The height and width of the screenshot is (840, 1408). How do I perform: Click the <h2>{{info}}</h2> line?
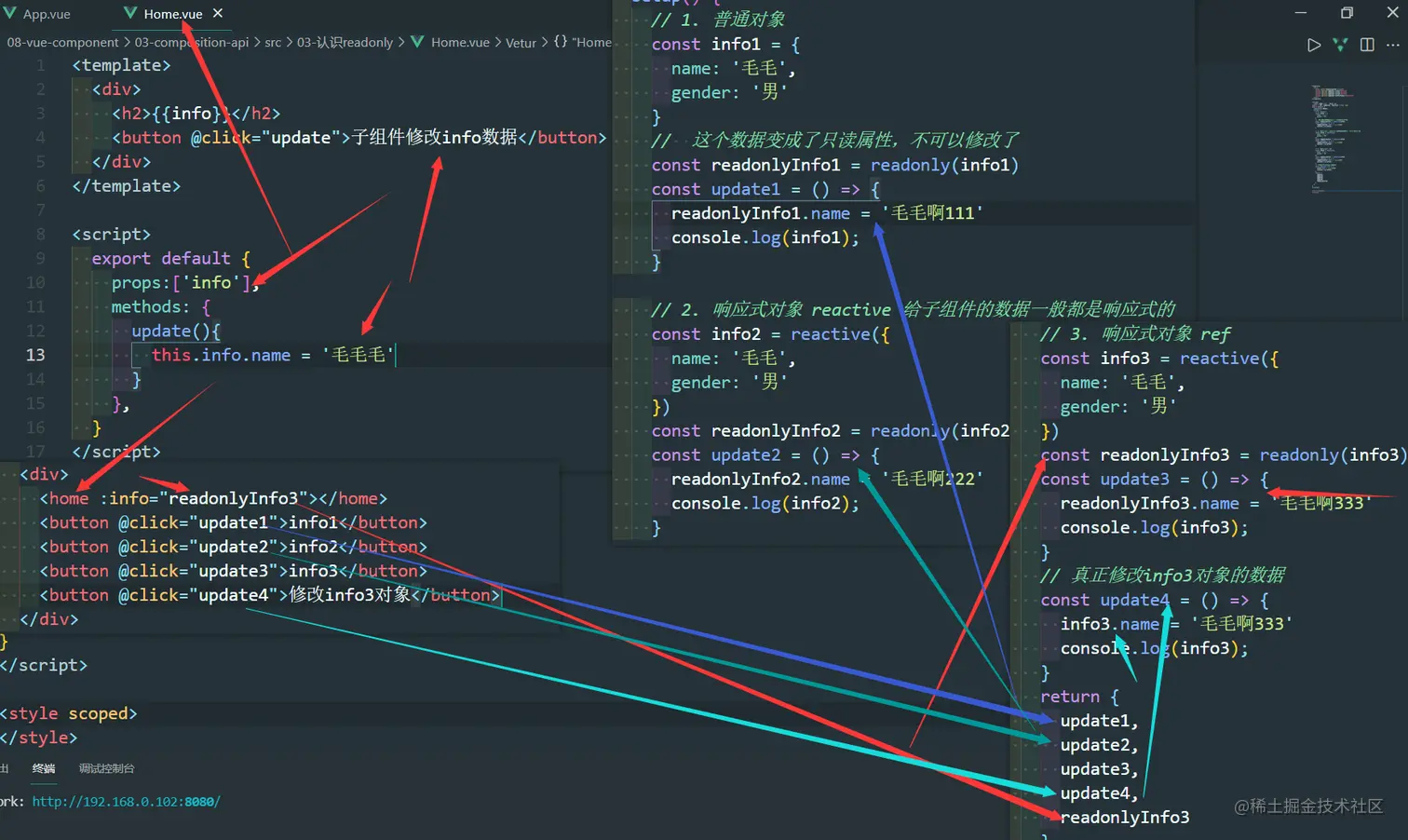[x=196, y=114]
